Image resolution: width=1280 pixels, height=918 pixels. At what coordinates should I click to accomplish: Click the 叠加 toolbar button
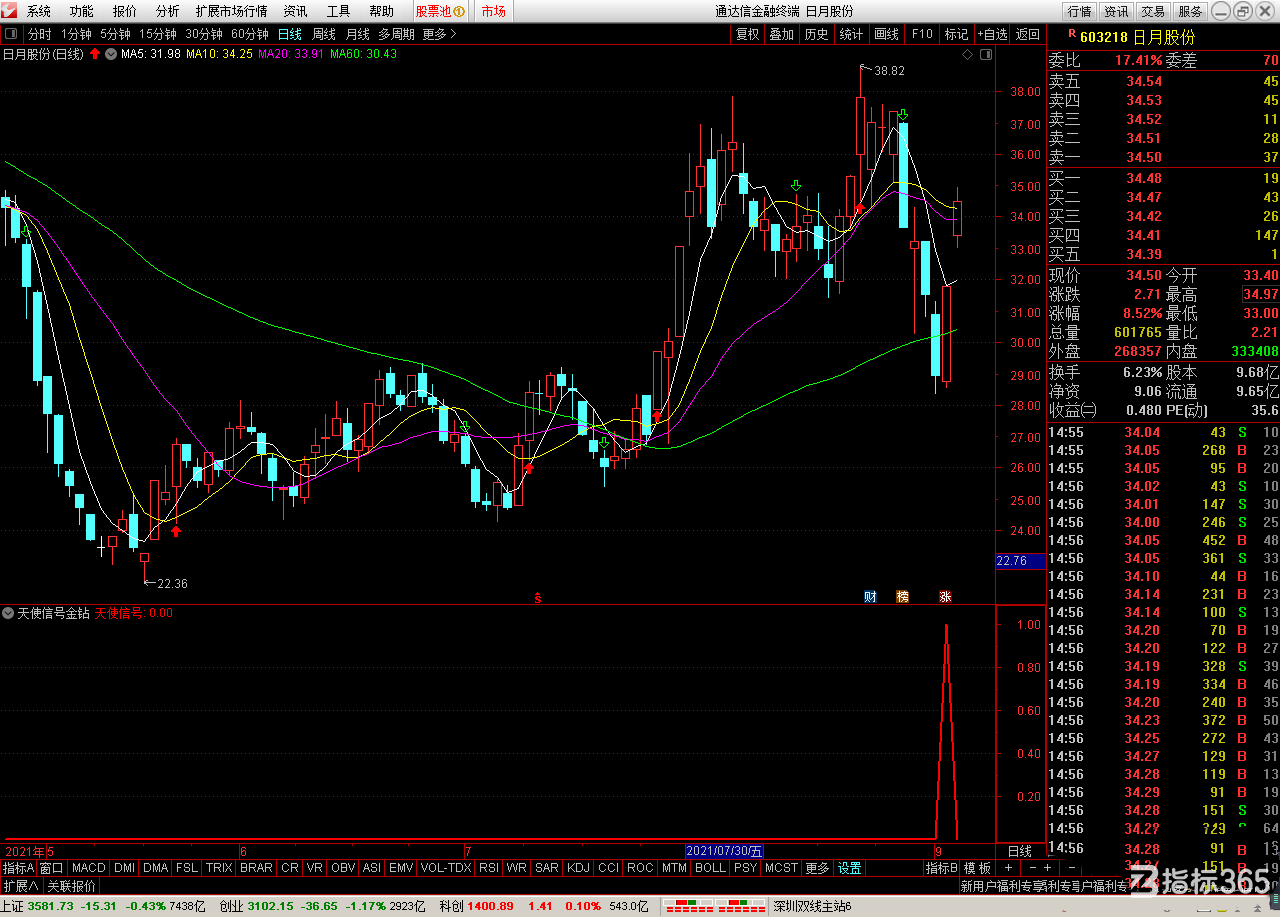[781, 34]
